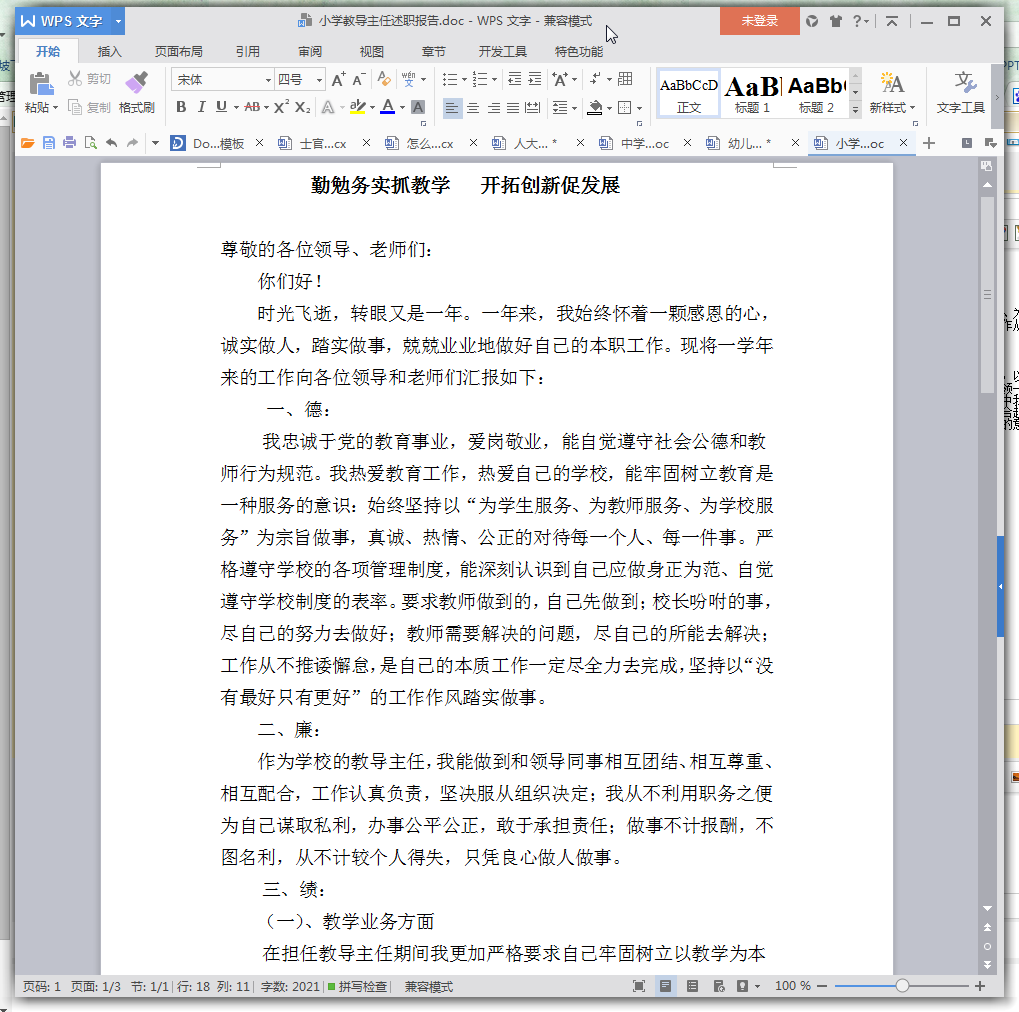
Task: Click the Save icon in quick access toolbar
Action: (x=48, y=143)
